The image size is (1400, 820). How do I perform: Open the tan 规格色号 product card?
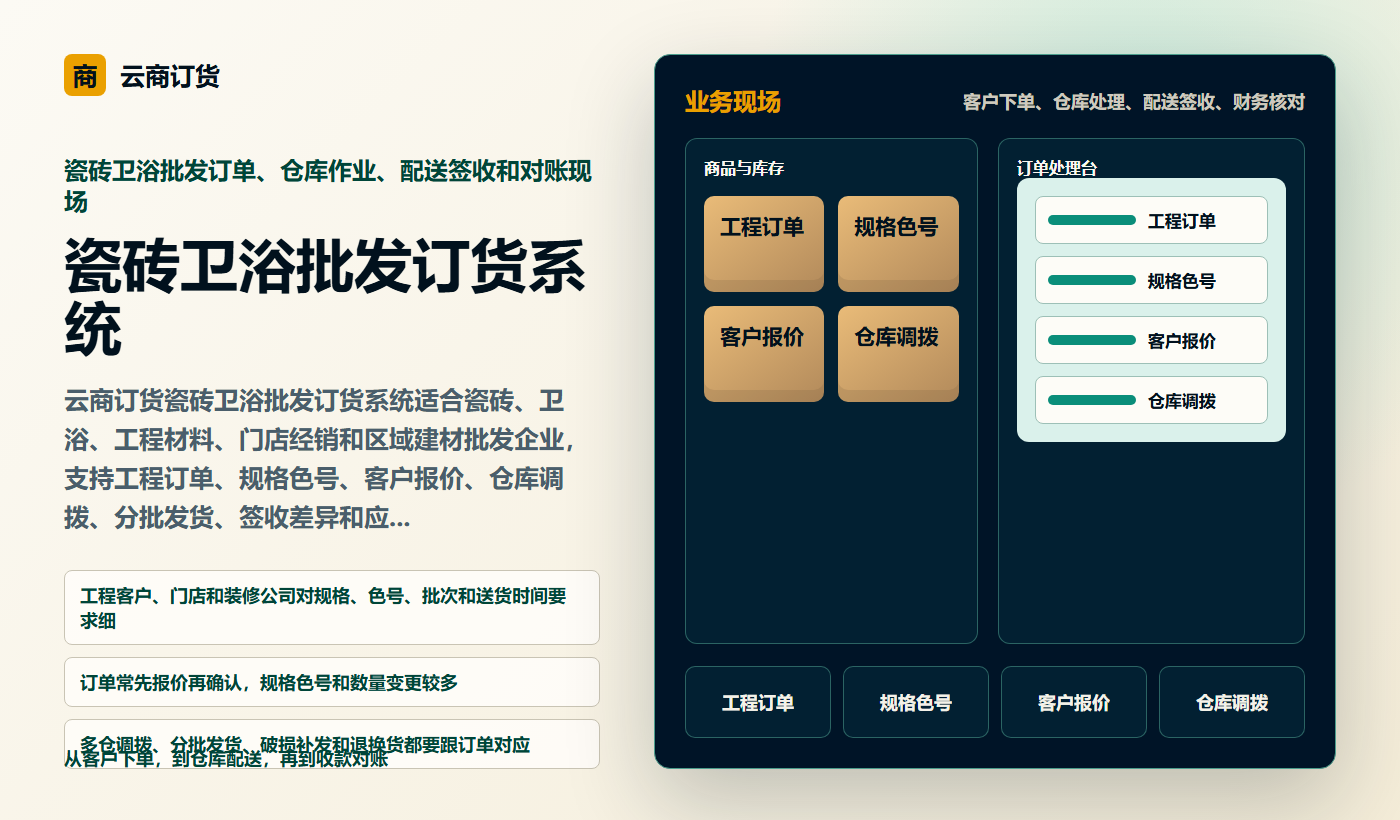[x=898, y=244]
